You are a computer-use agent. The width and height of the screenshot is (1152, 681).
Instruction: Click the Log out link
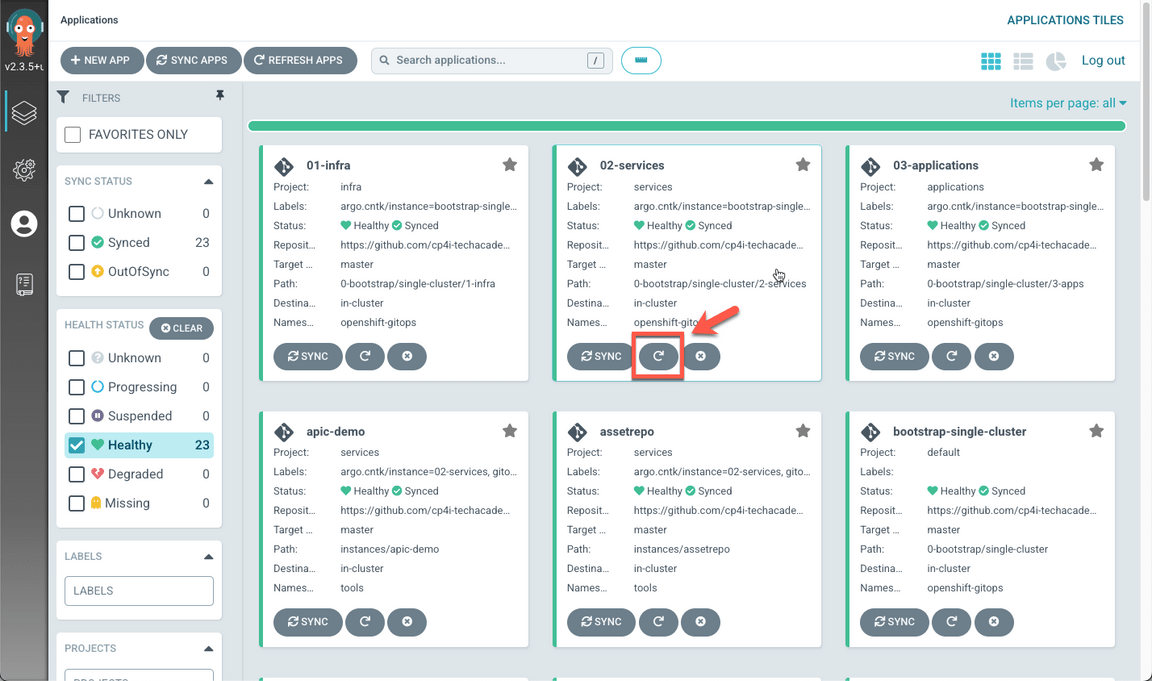click(1103, 61)
